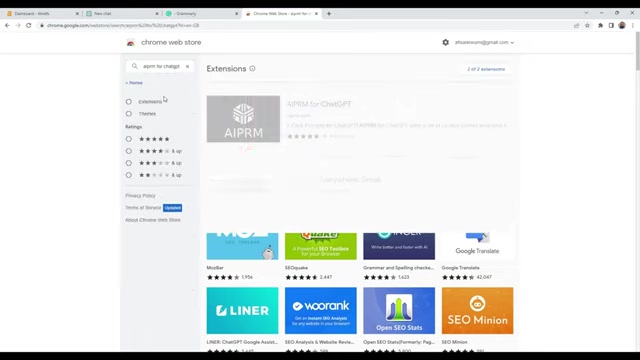Switch to the New chat tab
The height and width of the screenshot is (360, 640).
(x=122, y=13)
